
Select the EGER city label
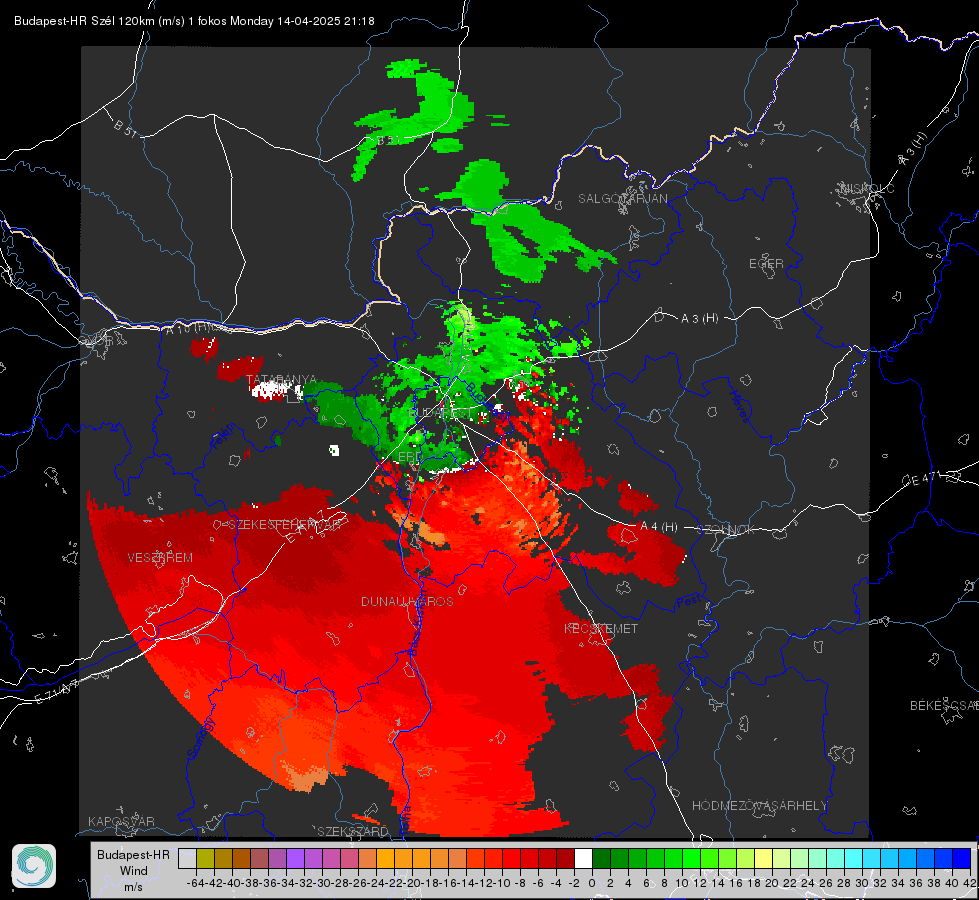tap(766, 264)
